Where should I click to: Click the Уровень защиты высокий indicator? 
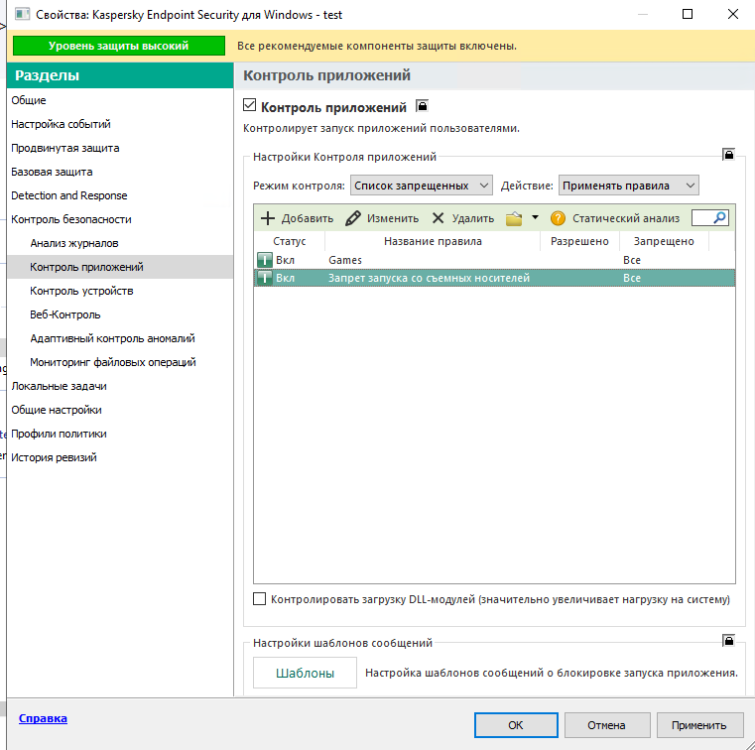(x=118, y=46)
